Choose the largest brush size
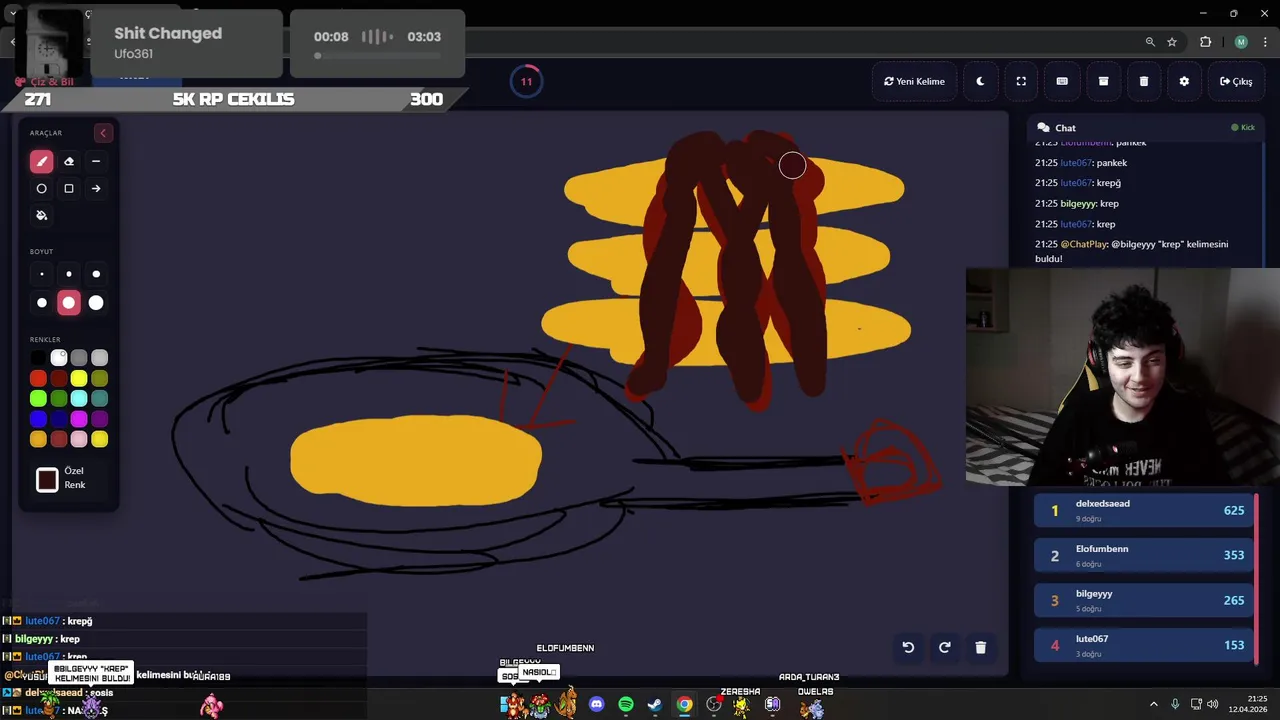This screenshot has width=1280, height=720. click(x=96, y=302)
